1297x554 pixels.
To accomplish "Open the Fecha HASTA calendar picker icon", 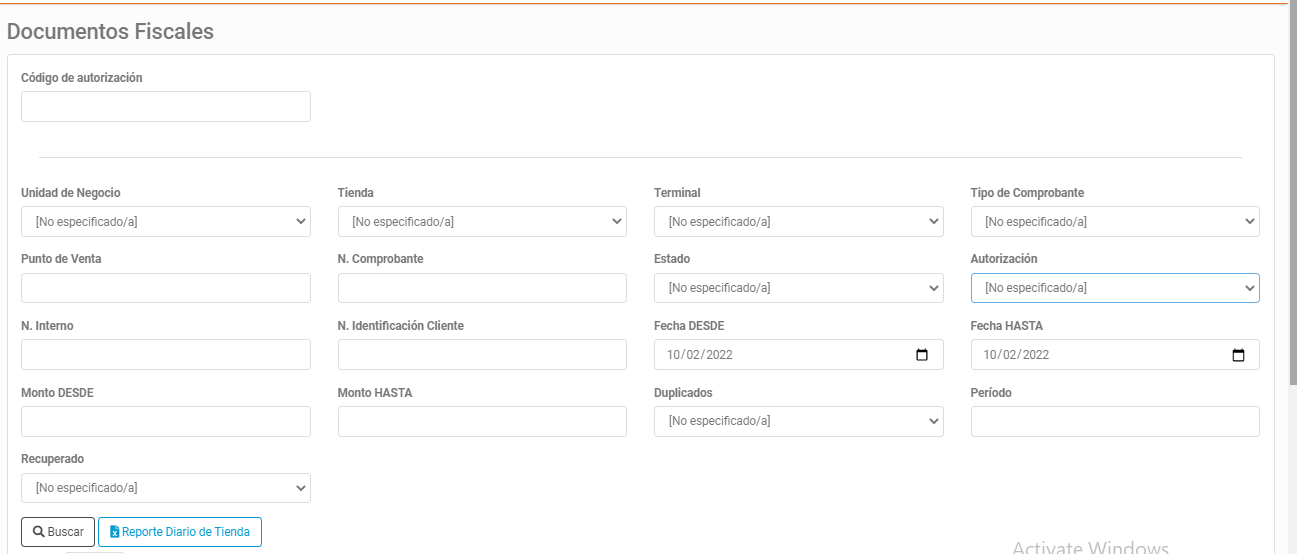I will pos(1238,355).
